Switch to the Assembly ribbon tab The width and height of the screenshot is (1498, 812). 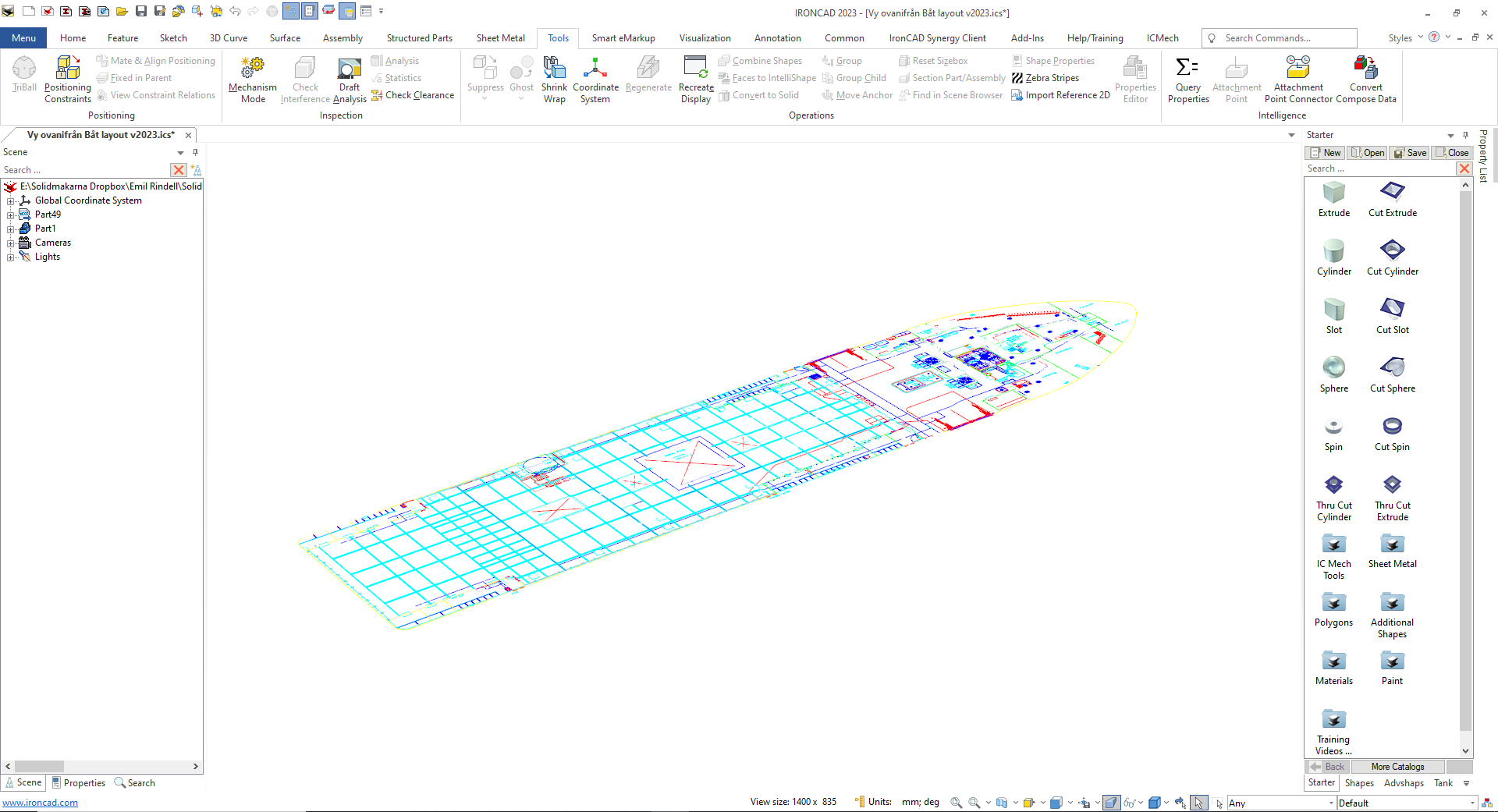343,37
